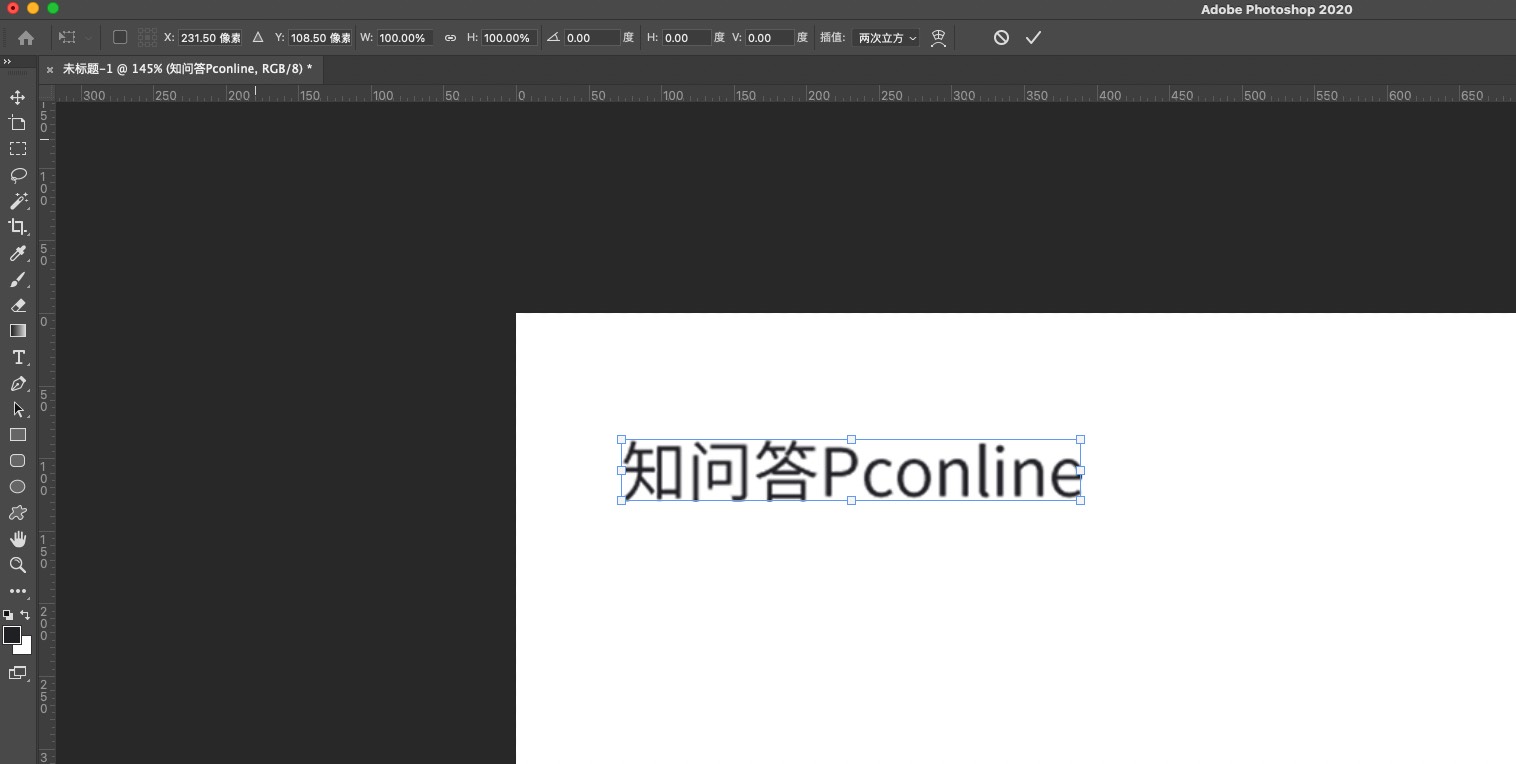The image size is (1516, 764).
Task: Swap foreground and background colors
Action: [x=26, y=615]
